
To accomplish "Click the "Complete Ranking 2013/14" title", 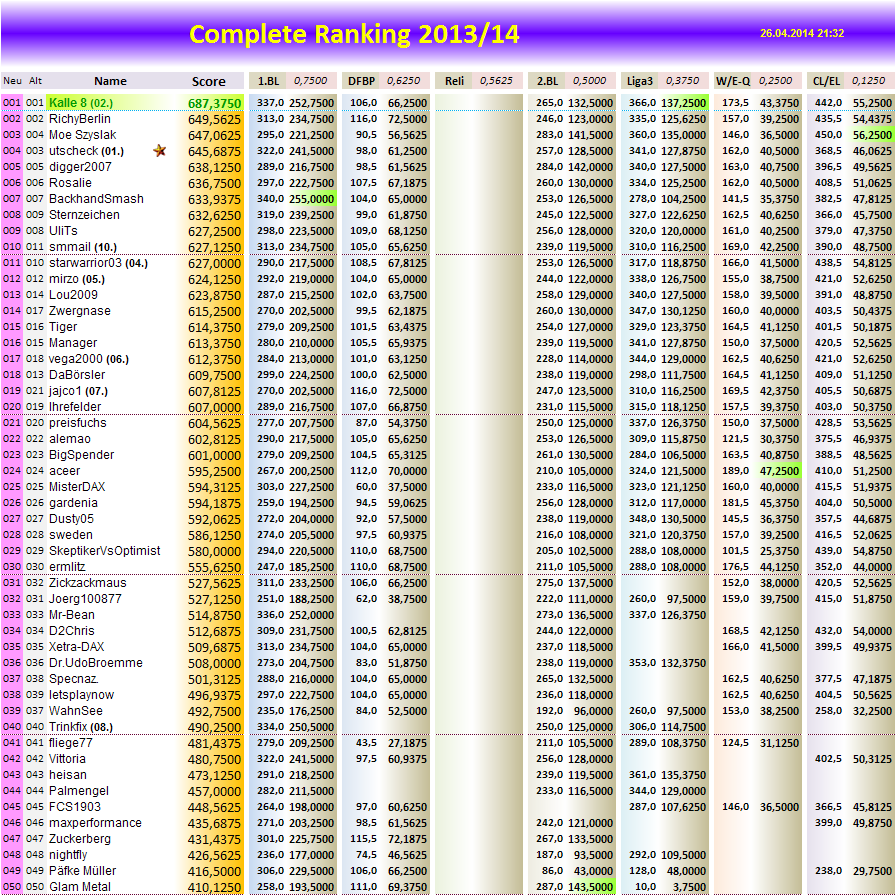I will click(x=354, y=34).
